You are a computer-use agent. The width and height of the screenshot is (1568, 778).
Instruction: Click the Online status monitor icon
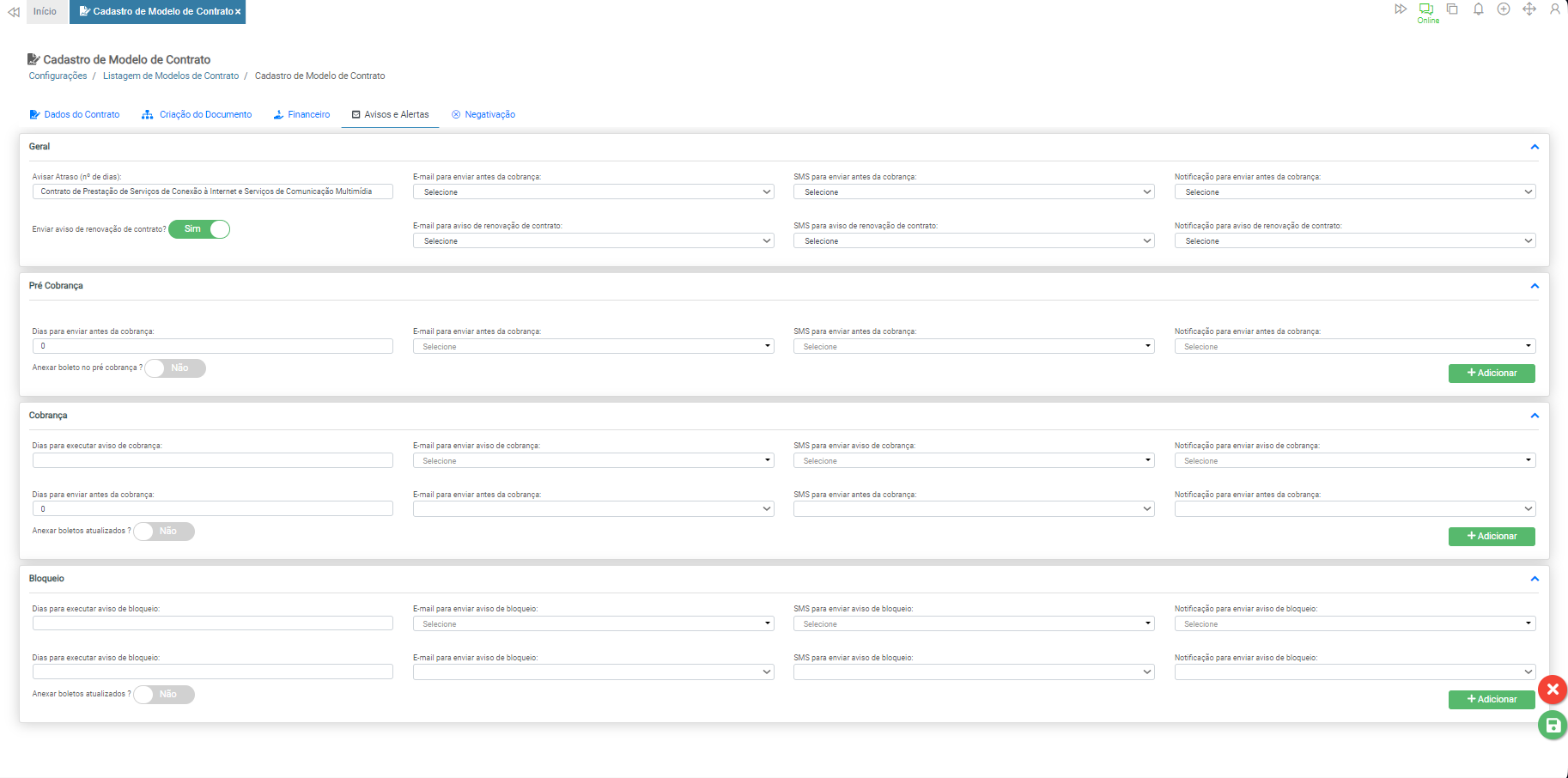(1426, 9)
